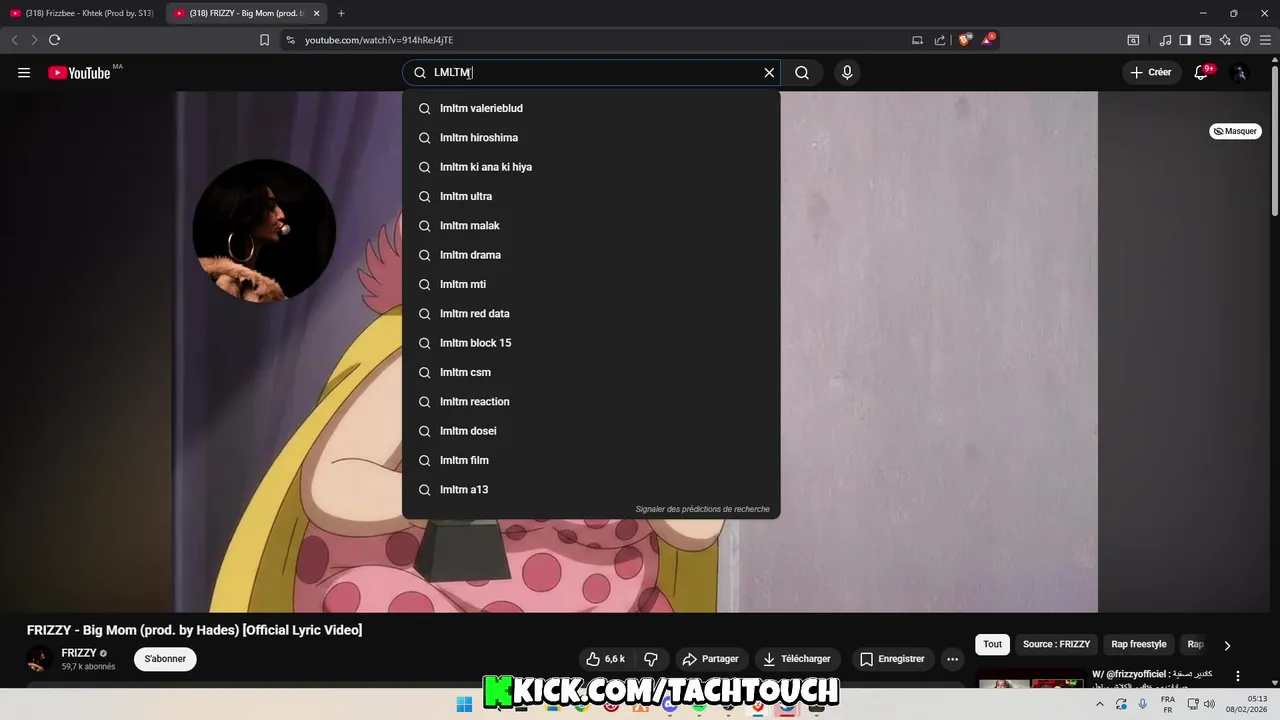Viewport: 1280px width, 720px height.
Task: Choose suggestion lmltm drama
Action: click(591, 255)
